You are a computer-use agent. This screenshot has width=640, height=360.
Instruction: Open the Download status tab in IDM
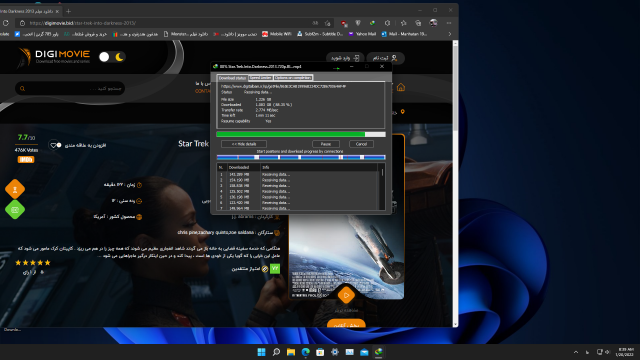[x=232, y=78]
